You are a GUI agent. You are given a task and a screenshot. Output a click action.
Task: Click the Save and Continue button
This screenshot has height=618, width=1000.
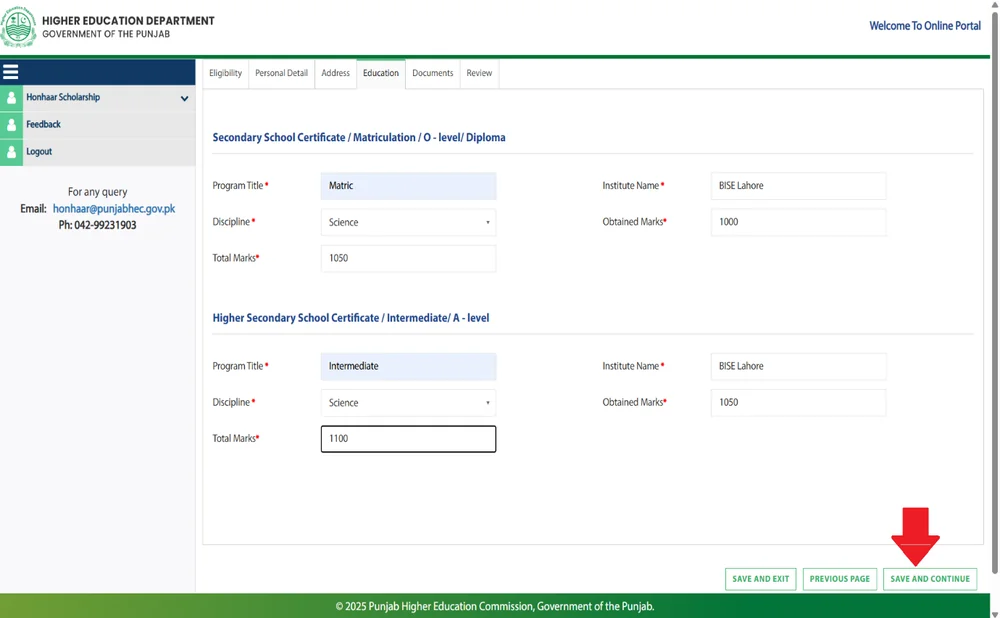point(930,578)
